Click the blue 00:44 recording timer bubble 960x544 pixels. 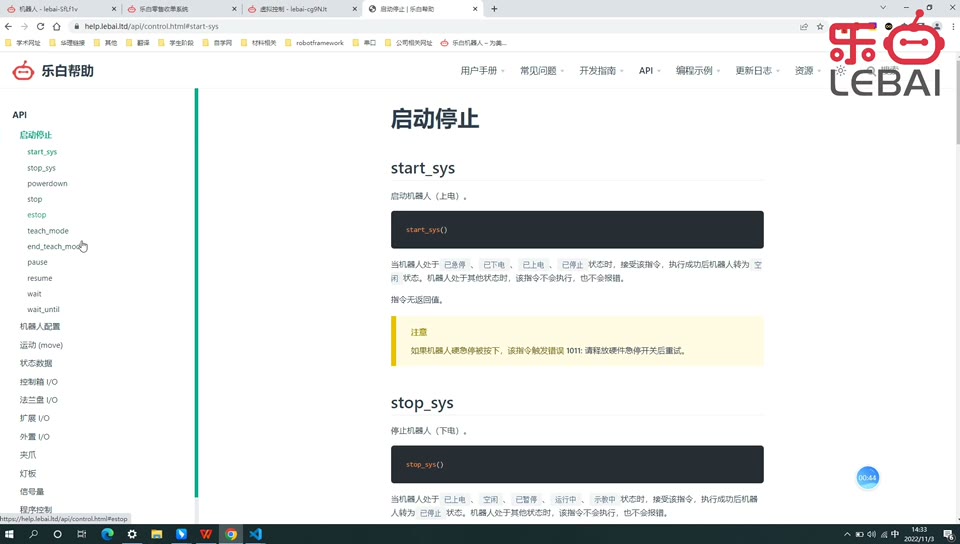tap(867, 477)
